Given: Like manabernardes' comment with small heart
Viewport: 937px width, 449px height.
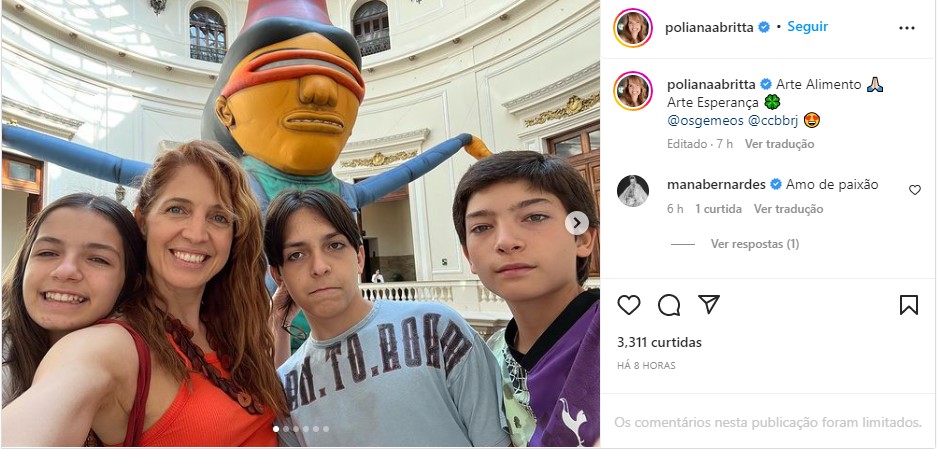Looking at the screenshot, I should (x=915, y=190).
